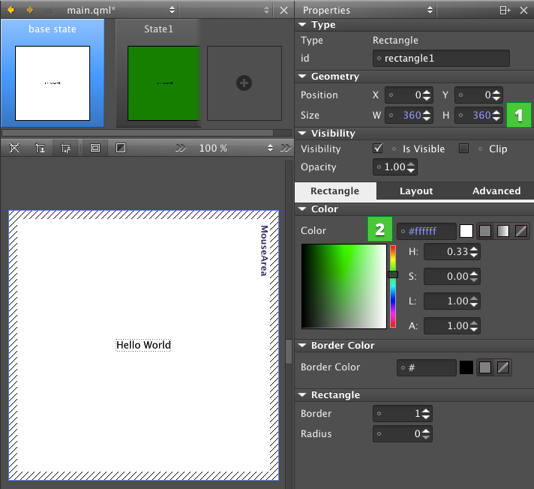The height and width of the screenshot is (489, 534).
Task: Click the rectangle1 id input field
Action: click(441, 58)
